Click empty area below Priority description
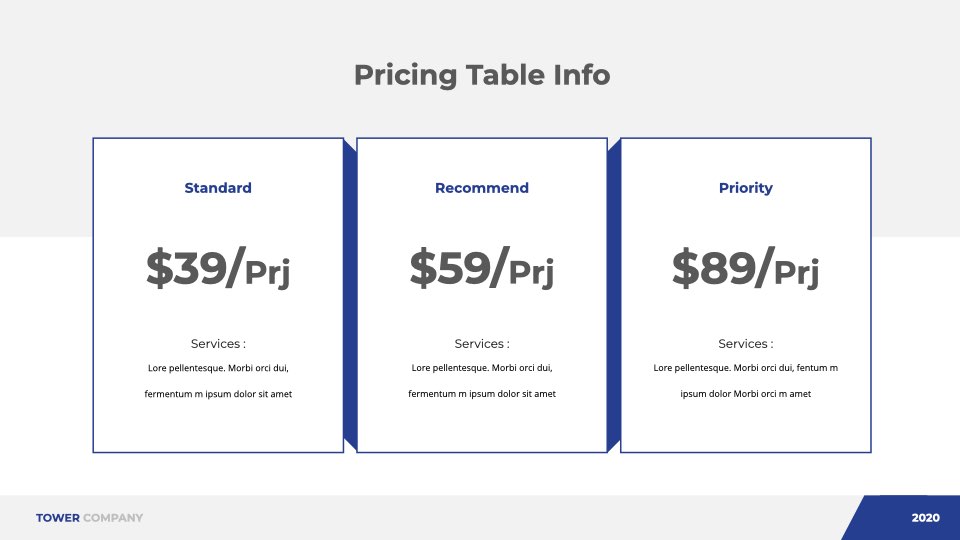Screen dimensions: 960x540 tap(746, 427)
